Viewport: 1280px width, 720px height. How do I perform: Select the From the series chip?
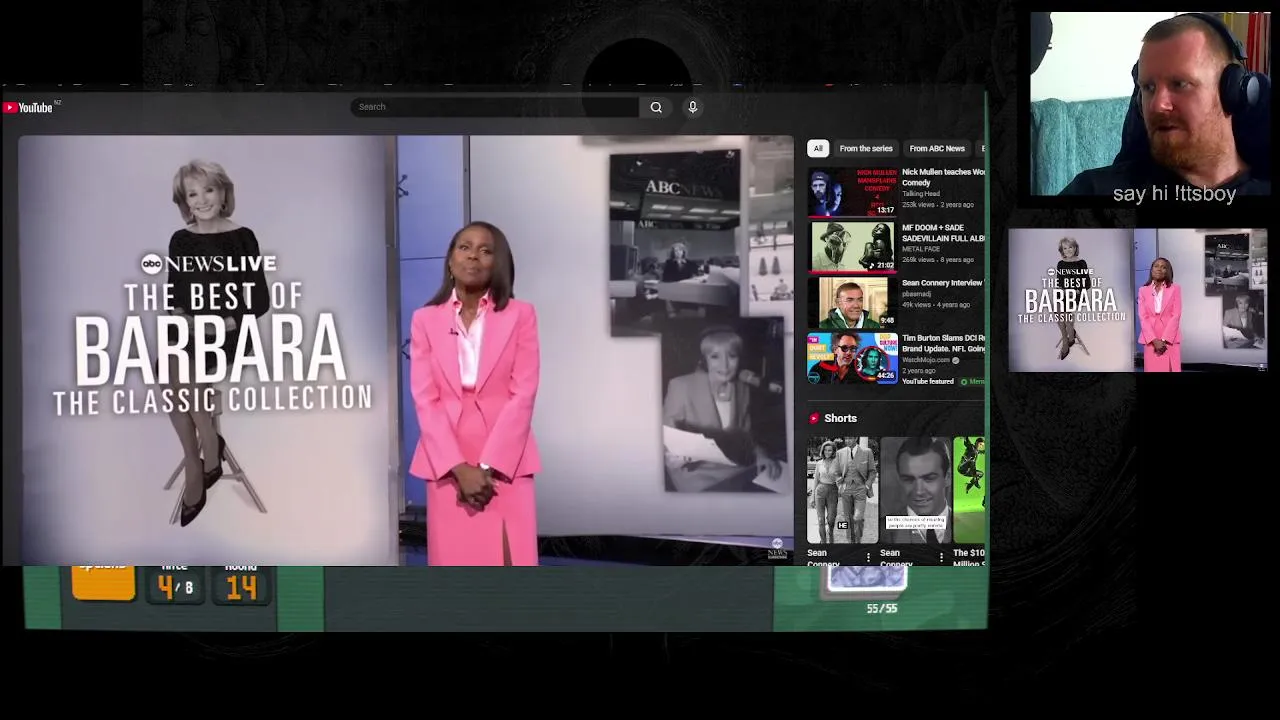coord(866,148)
